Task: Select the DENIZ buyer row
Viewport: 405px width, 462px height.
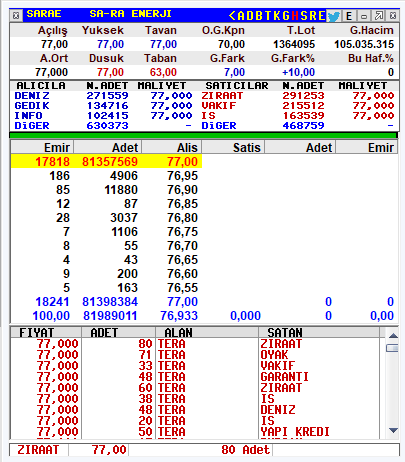Action: pos(103,96)
